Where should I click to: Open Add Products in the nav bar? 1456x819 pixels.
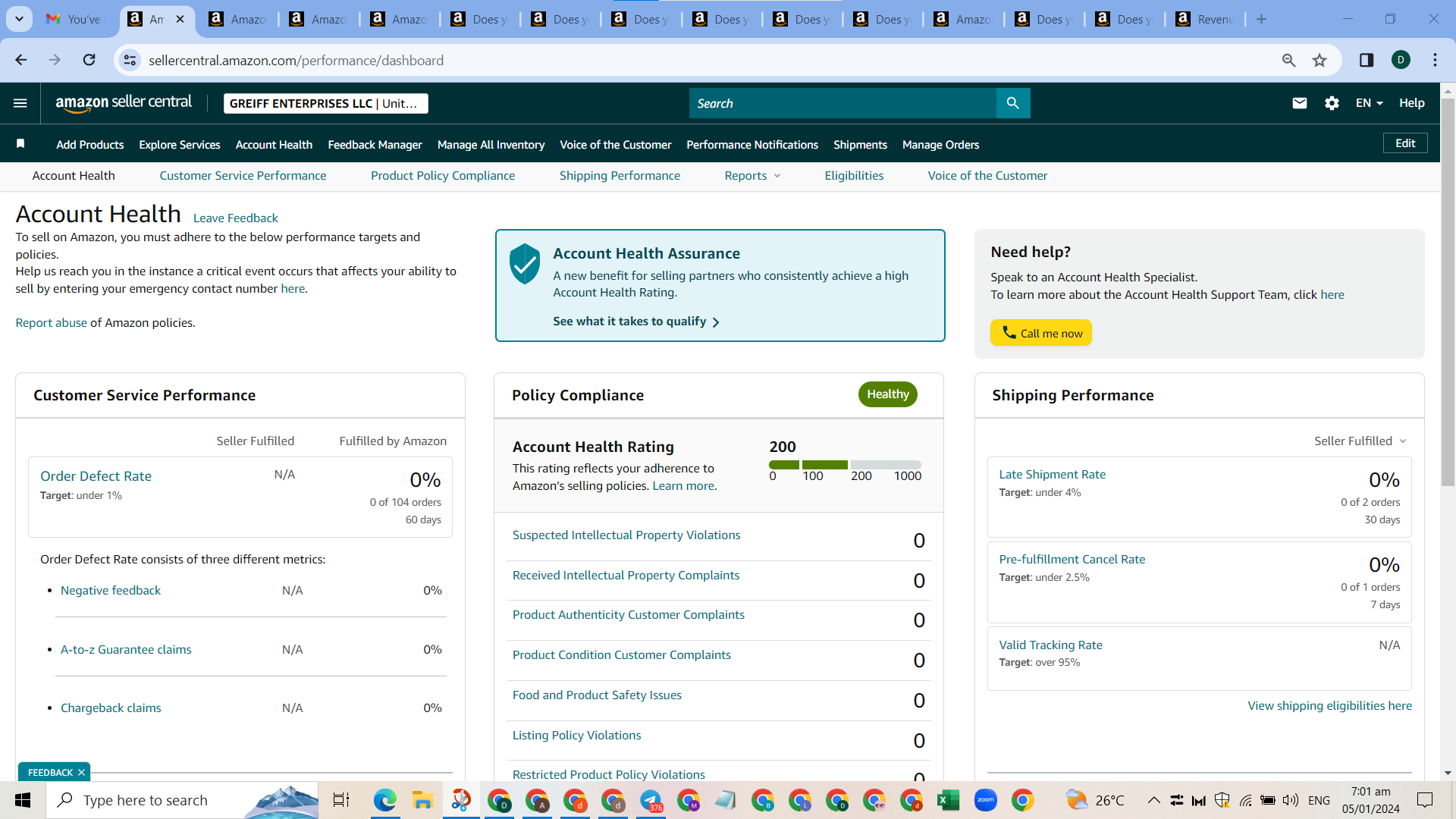[x=90, y=145]
